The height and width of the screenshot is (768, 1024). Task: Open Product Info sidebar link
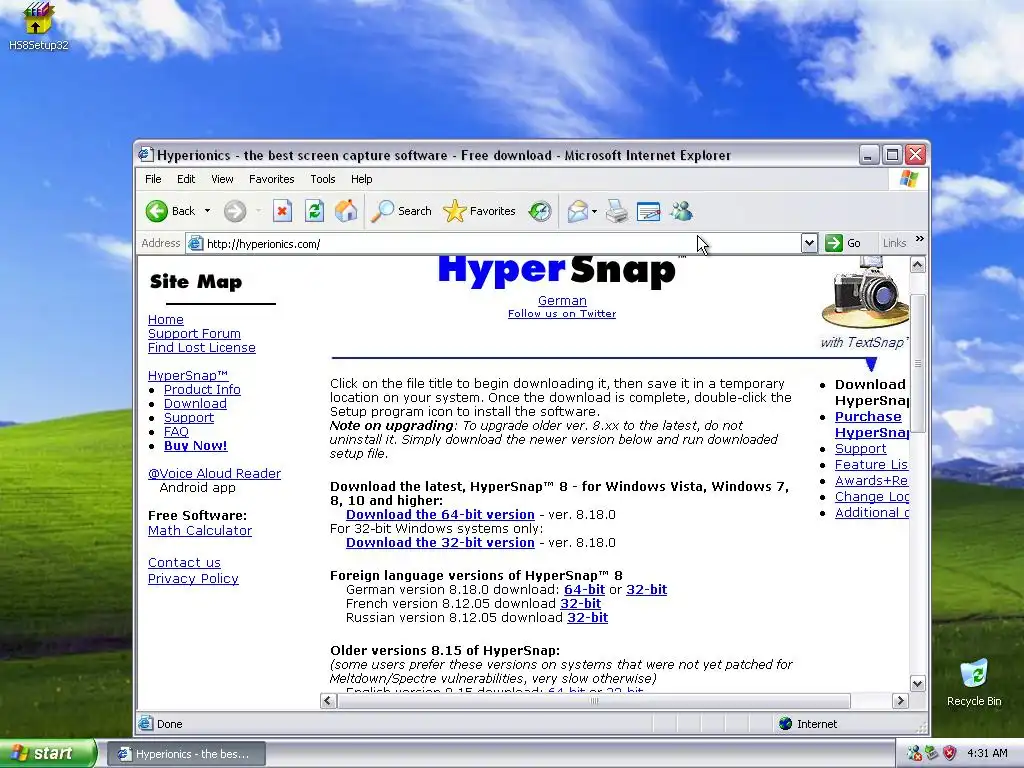202,390
